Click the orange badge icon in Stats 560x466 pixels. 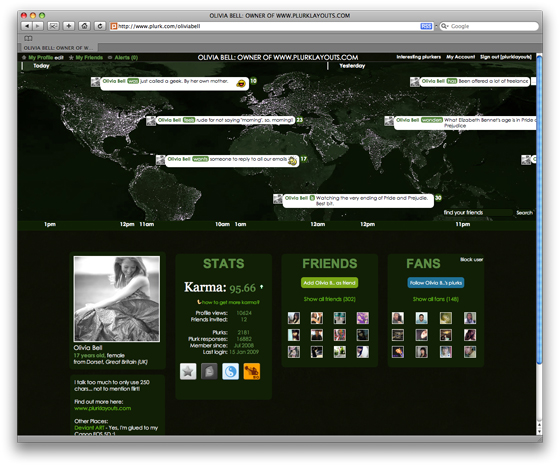tap(252, 372)
